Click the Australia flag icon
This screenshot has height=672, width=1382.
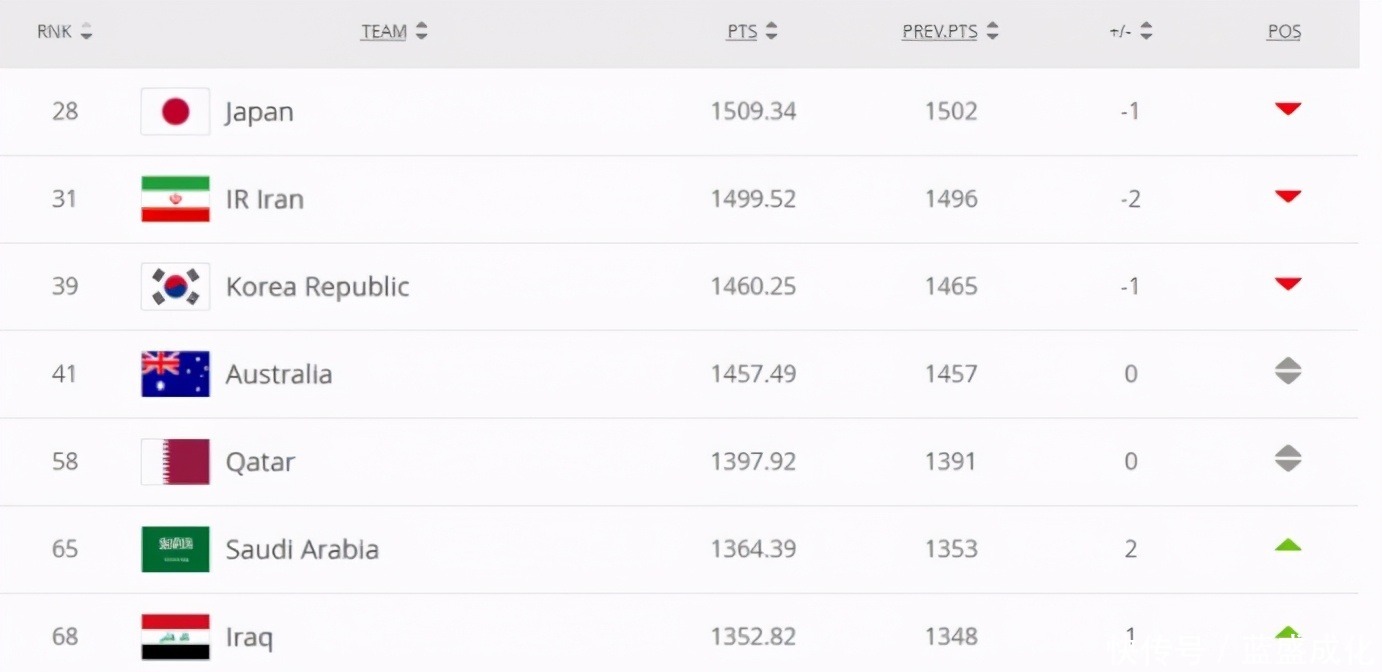[175, 374]
